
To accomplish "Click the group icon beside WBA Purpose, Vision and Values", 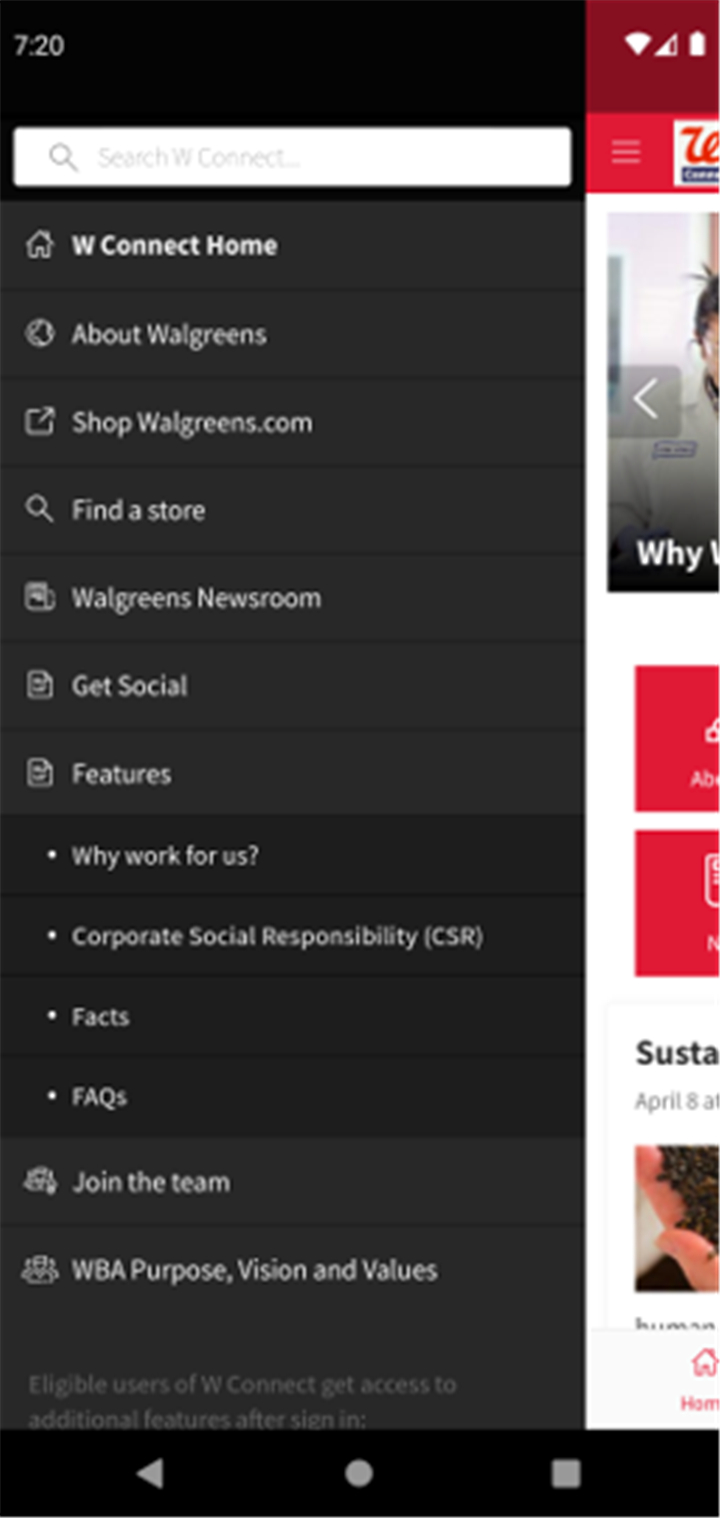I will 39,1269.
